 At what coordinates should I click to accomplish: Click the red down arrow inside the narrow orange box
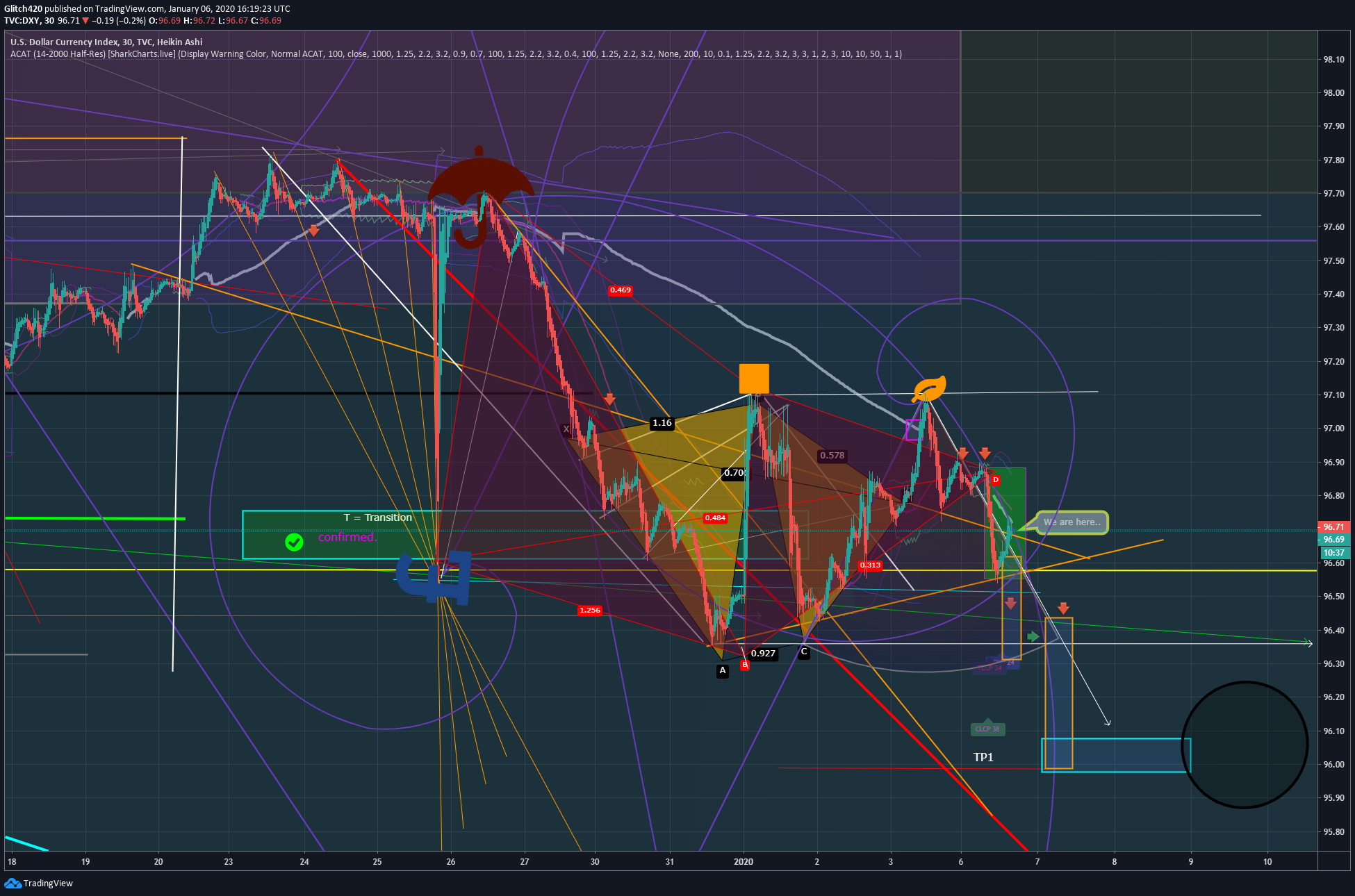pos(1010,604)
